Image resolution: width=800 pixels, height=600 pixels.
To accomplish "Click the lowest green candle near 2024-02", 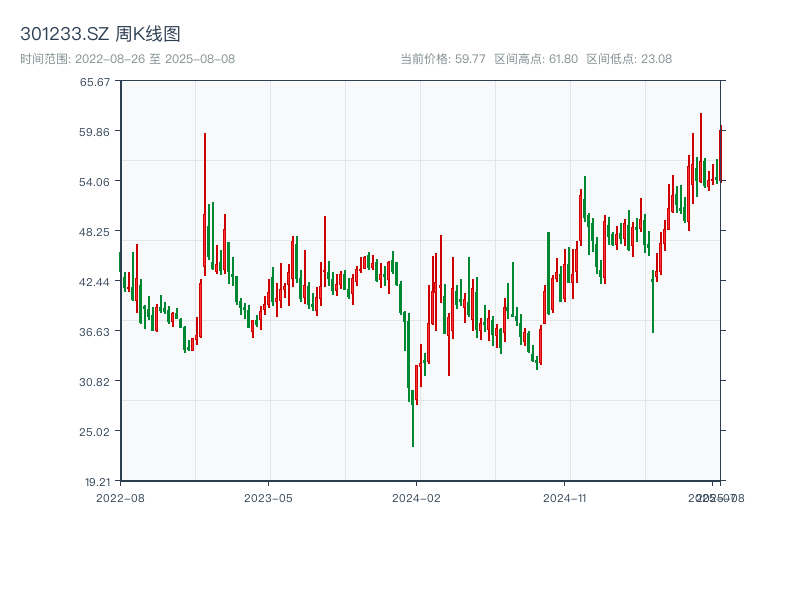I will tap(413, 418).
